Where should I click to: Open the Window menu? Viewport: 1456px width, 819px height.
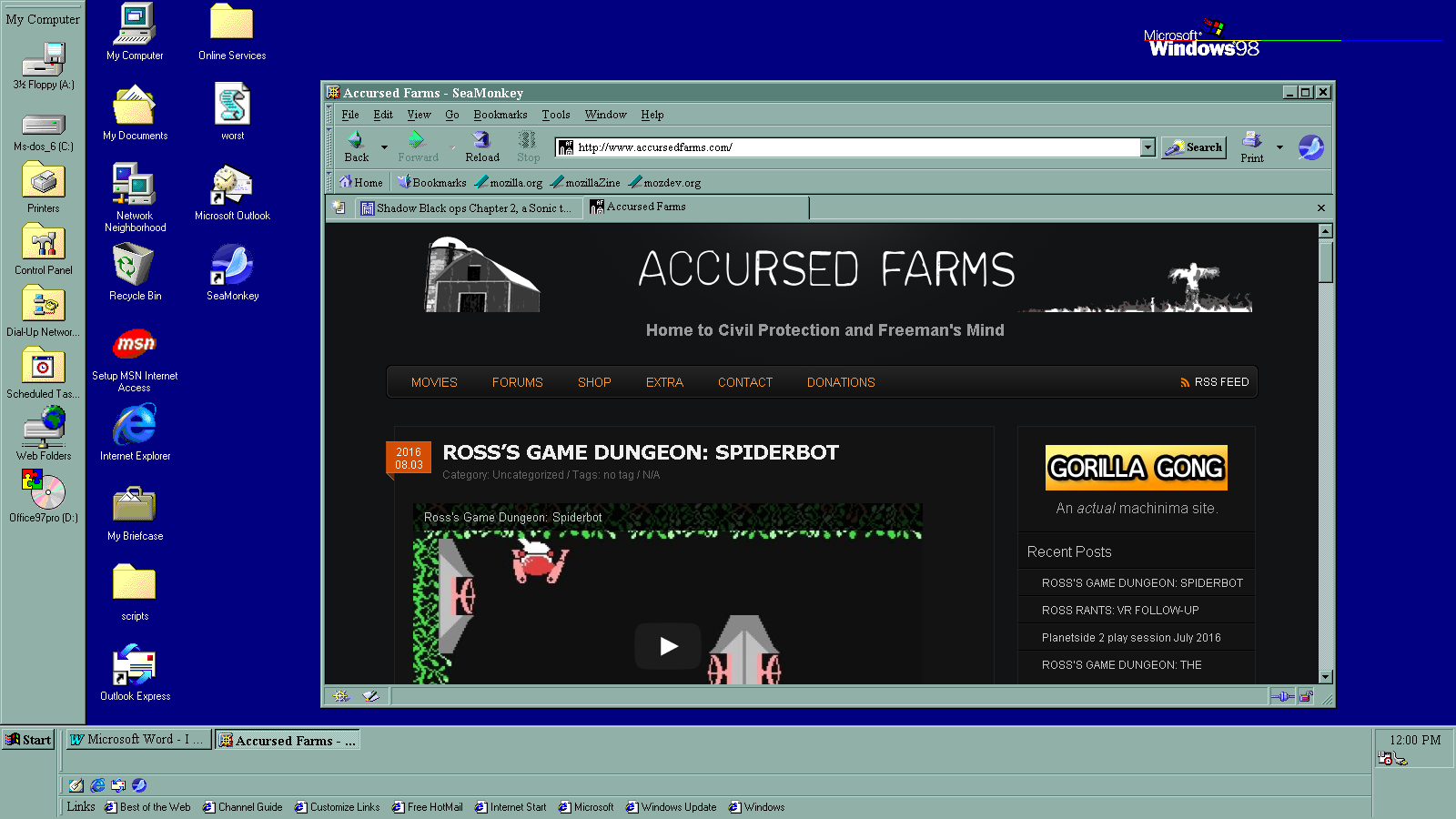pyautogui.click(x=606, y=115)
